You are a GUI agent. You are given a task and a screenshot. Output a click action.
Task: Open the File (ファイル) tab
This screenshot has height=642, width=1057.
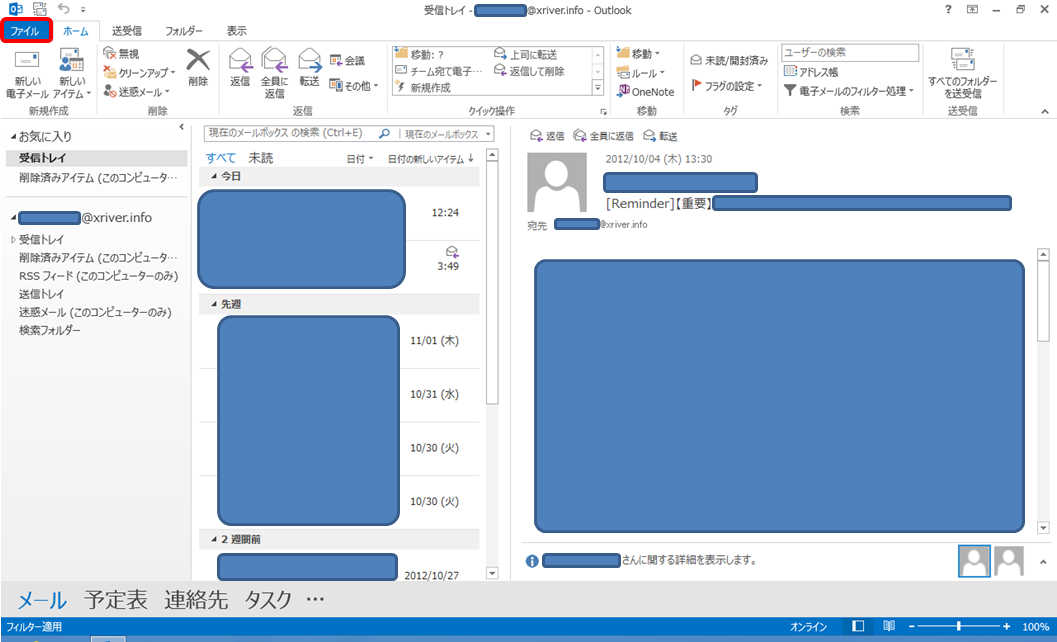coord(24,32)
